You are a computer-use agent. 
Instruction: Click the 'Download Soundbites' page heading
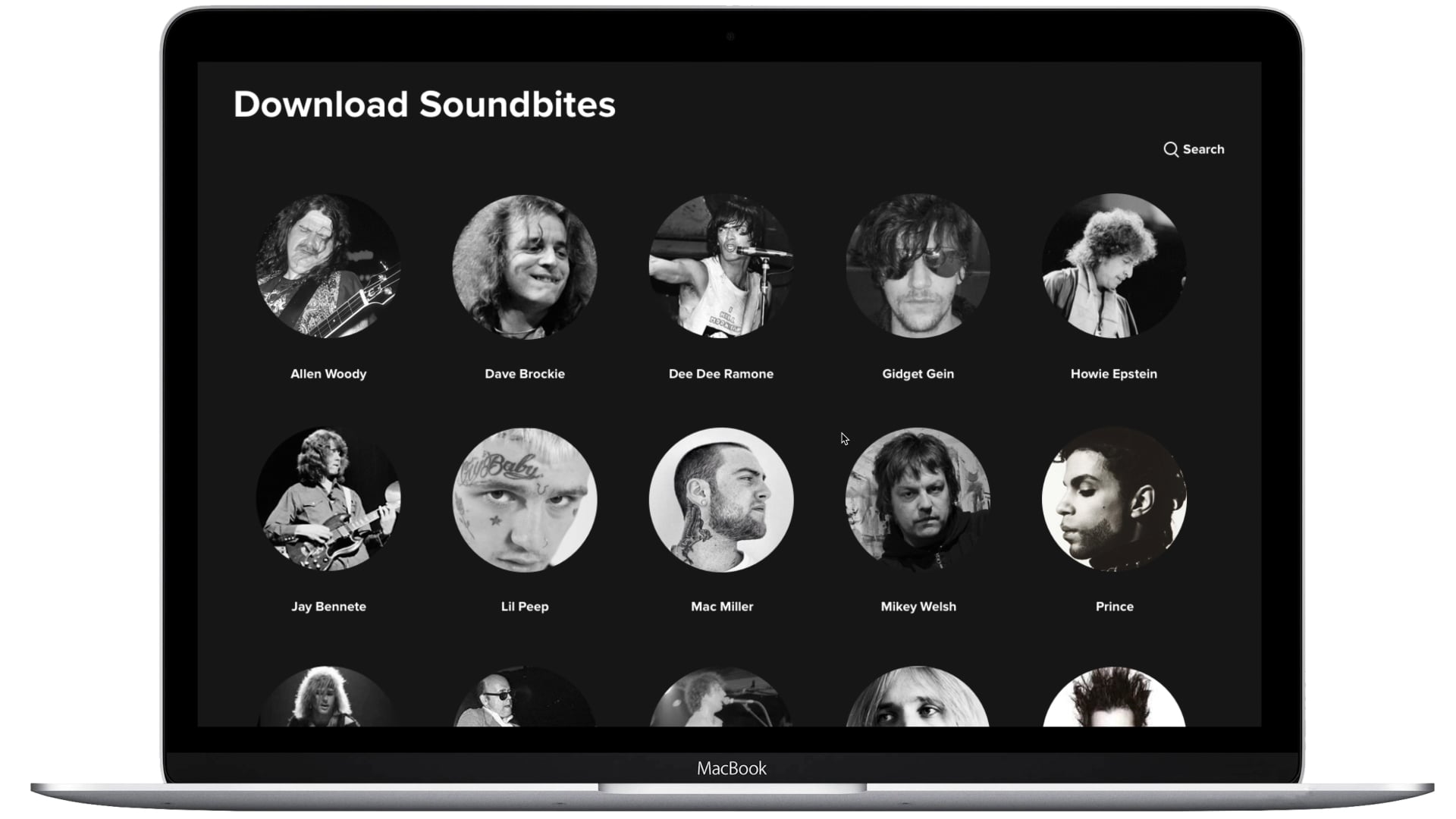(424, 105)
